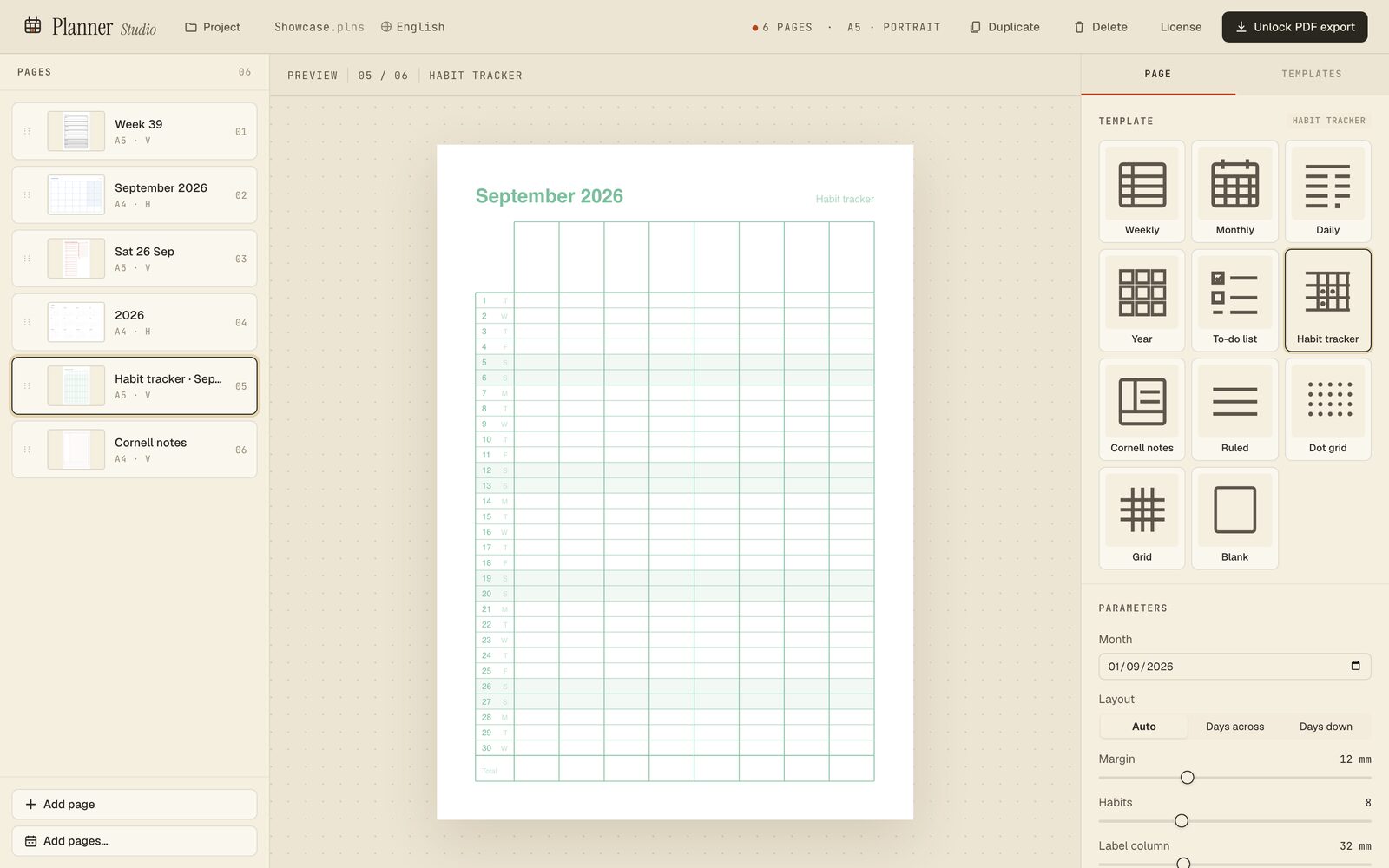Select the Year template icon
1389x868 pixels.
point(1142,300)
